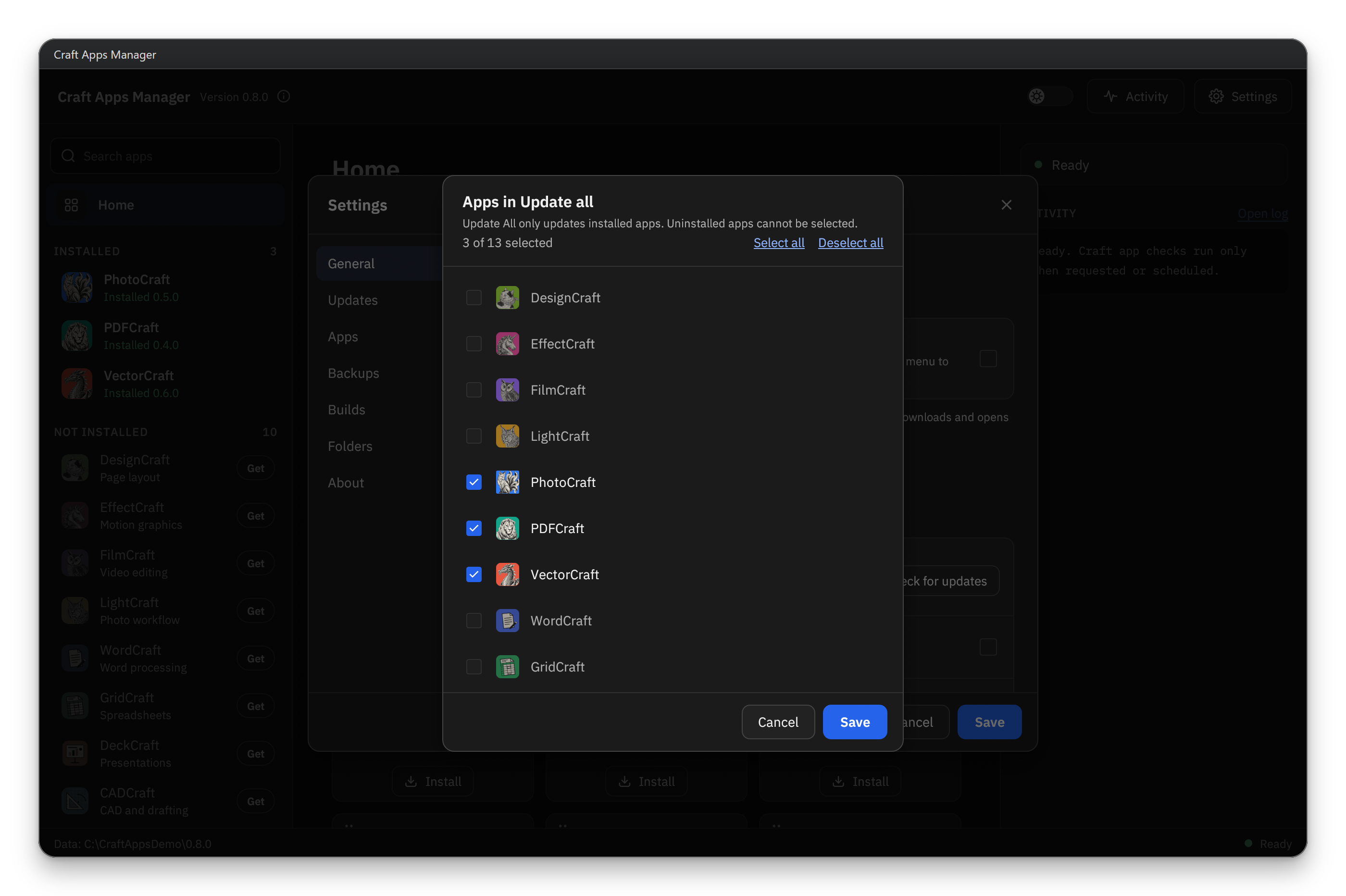Enable FilmCraft in Update all list
The width and height of the screenshot is (1346, 896).
(474, 390)
